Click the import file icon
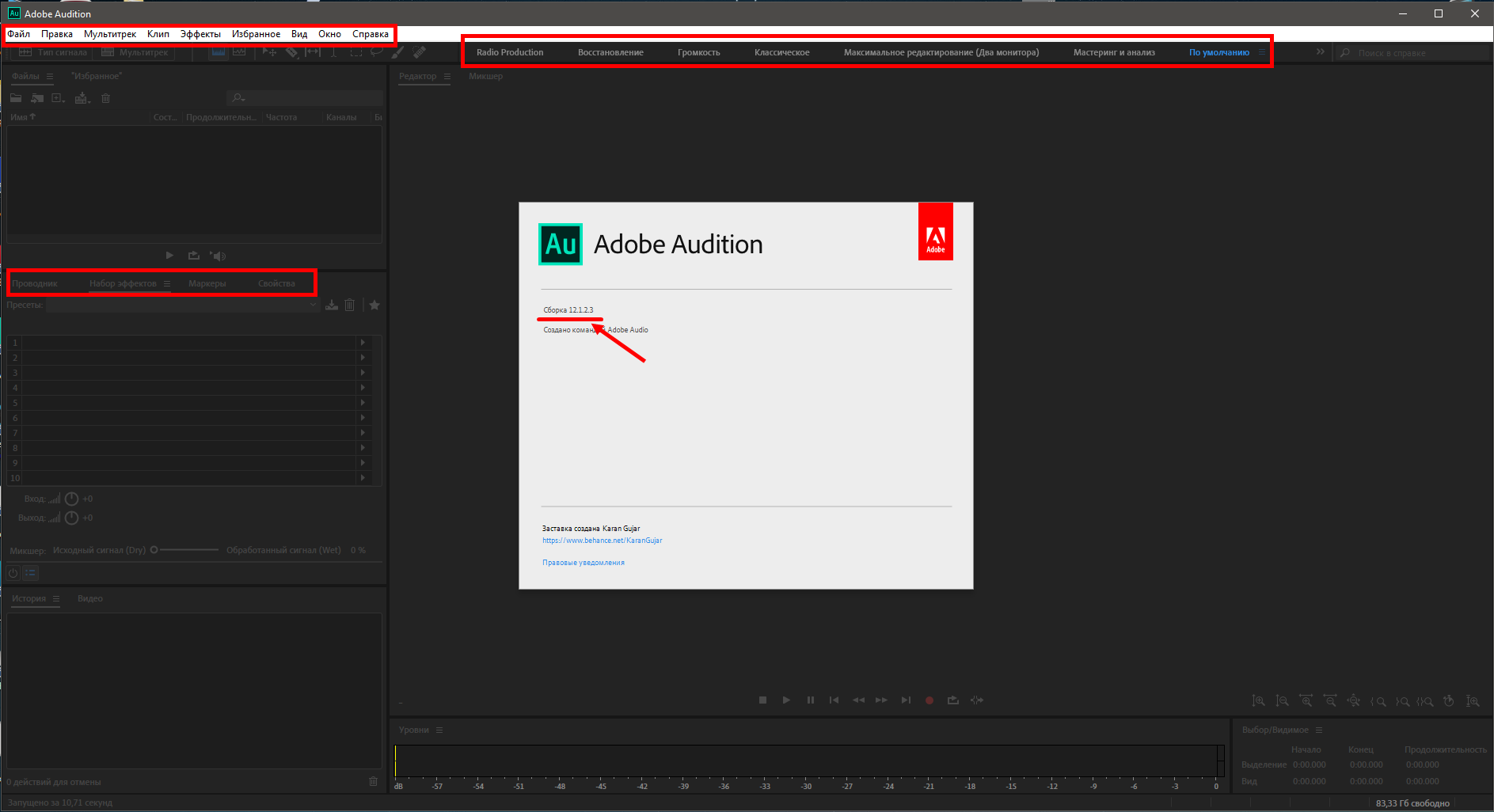This screenshot has width=1494, height=812. (x=37, y=98)
